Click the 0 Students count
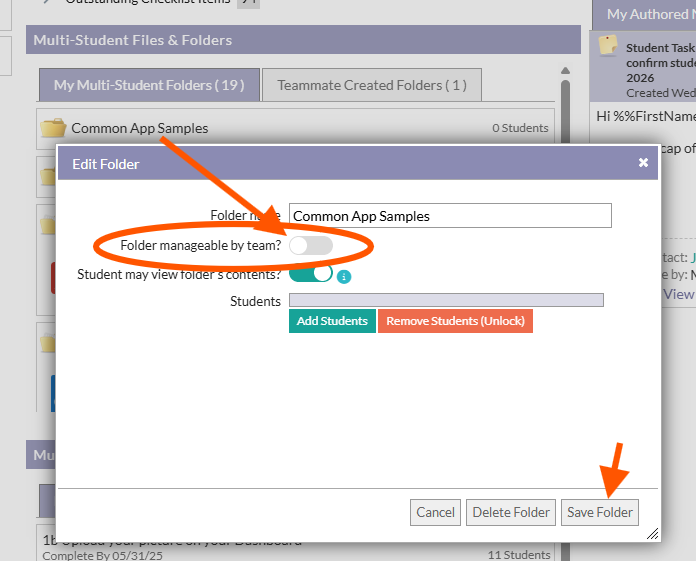The height and width of the screenshot is (561, 696). pyautogui.click(x=520, y=128)
